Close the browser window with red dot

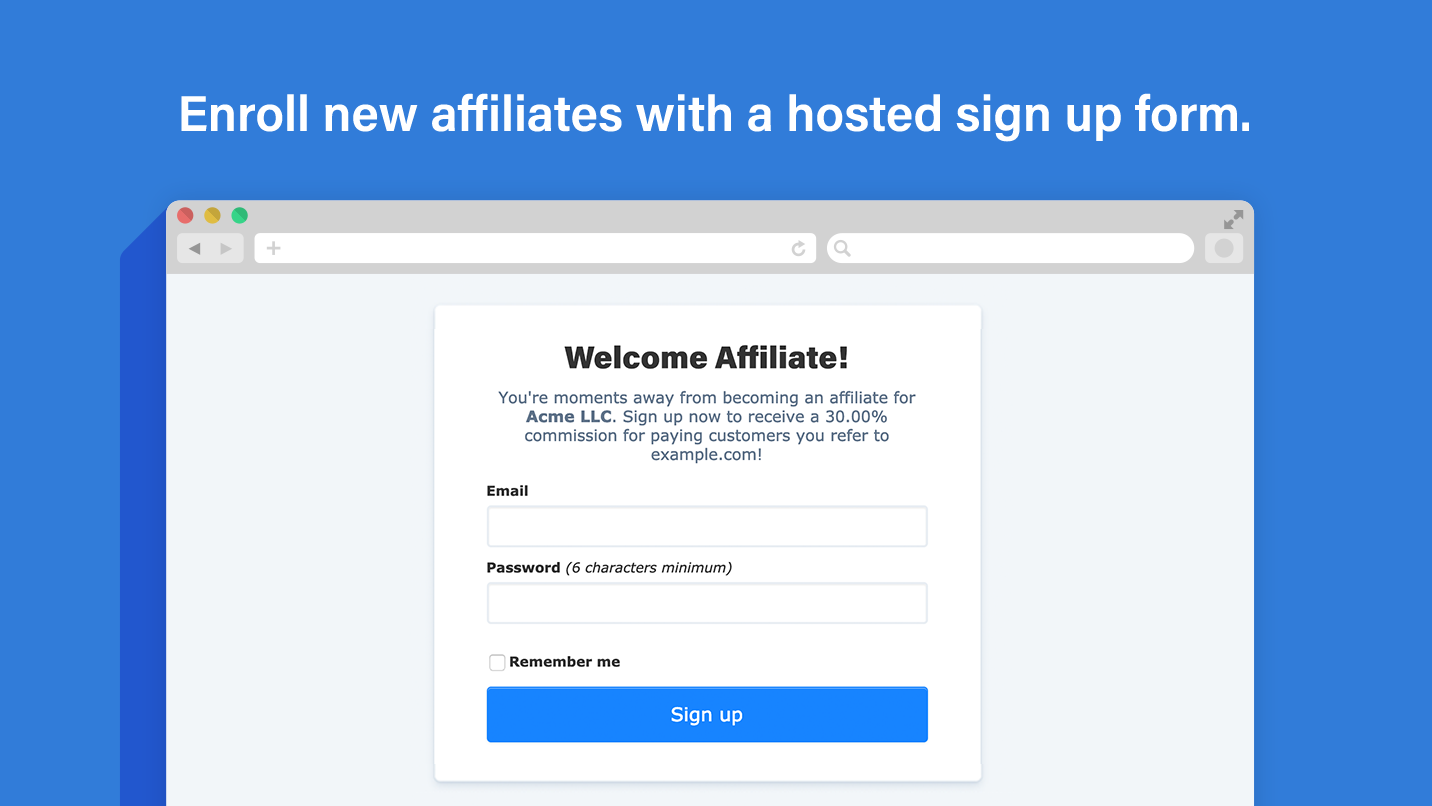[x=185, y=215]
